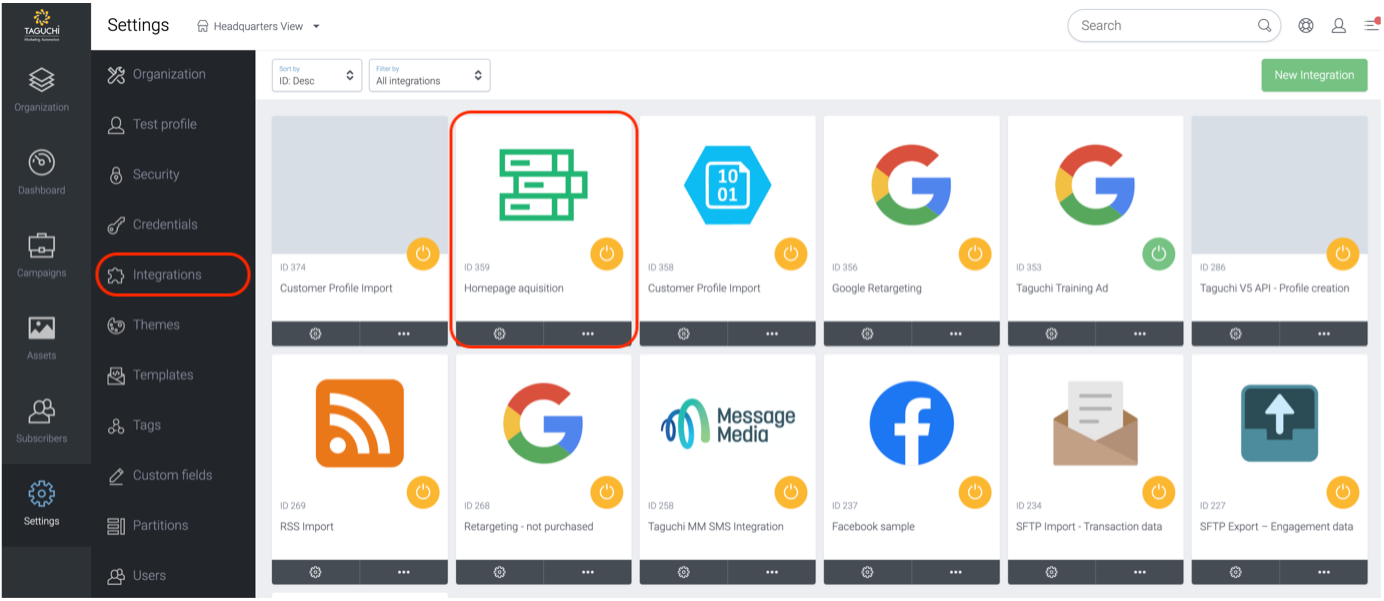The width and height of the screenshot is (1384, 601).
Task: Toggle power for ID 374 Customer Profile Import
Action: click(423, 254)
